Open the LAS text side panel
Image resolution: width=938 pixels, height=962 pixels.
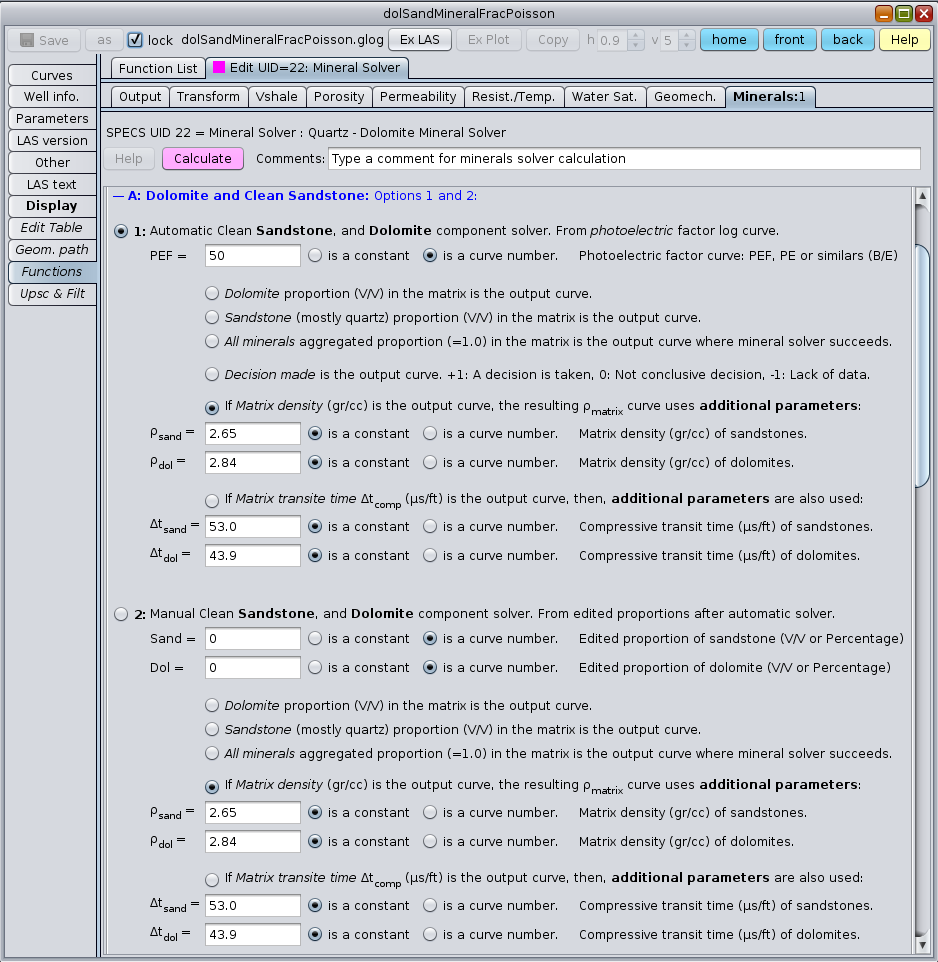tap(52, 184)
